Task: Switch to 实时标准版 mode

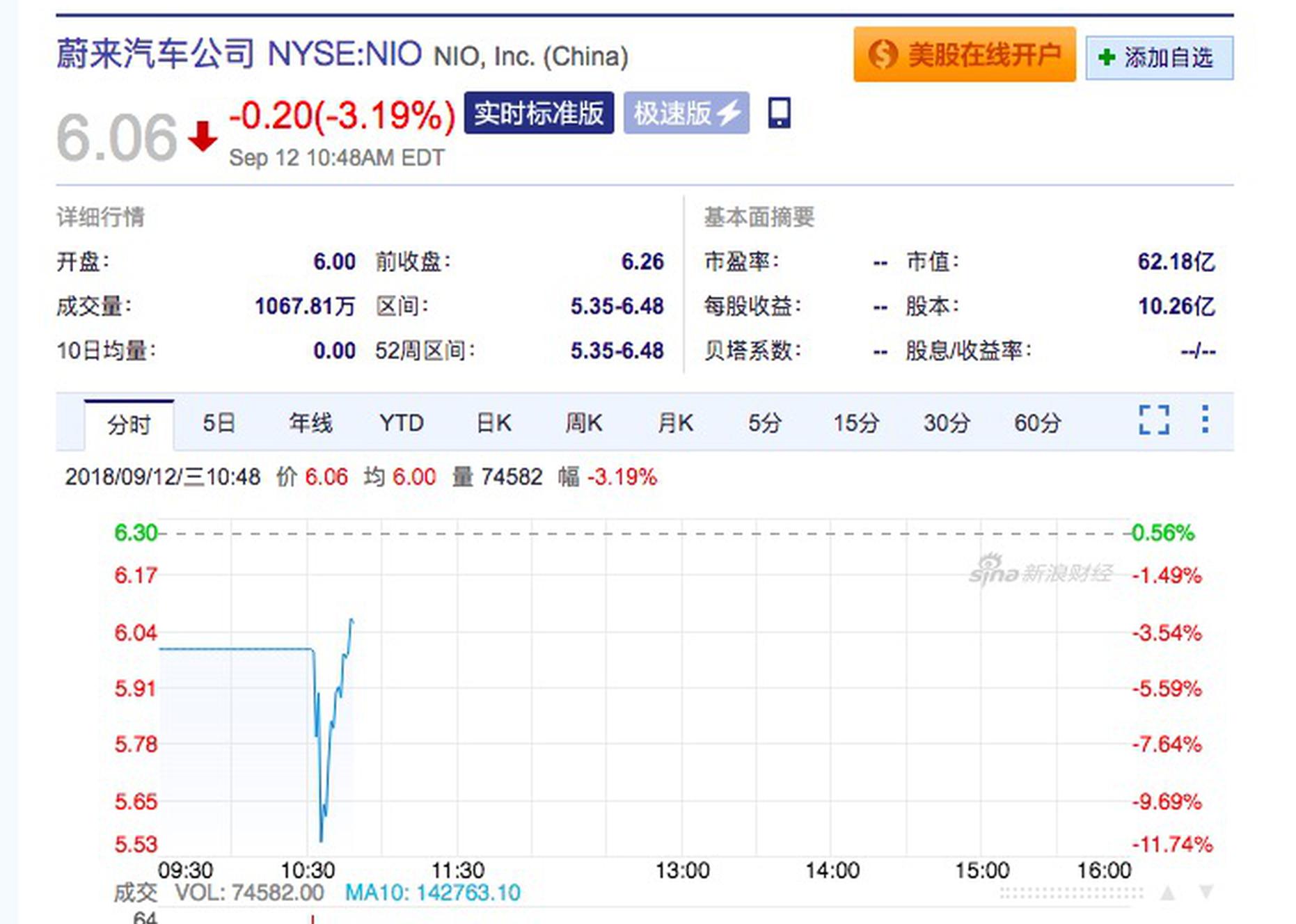Action: tap(539, 113)
